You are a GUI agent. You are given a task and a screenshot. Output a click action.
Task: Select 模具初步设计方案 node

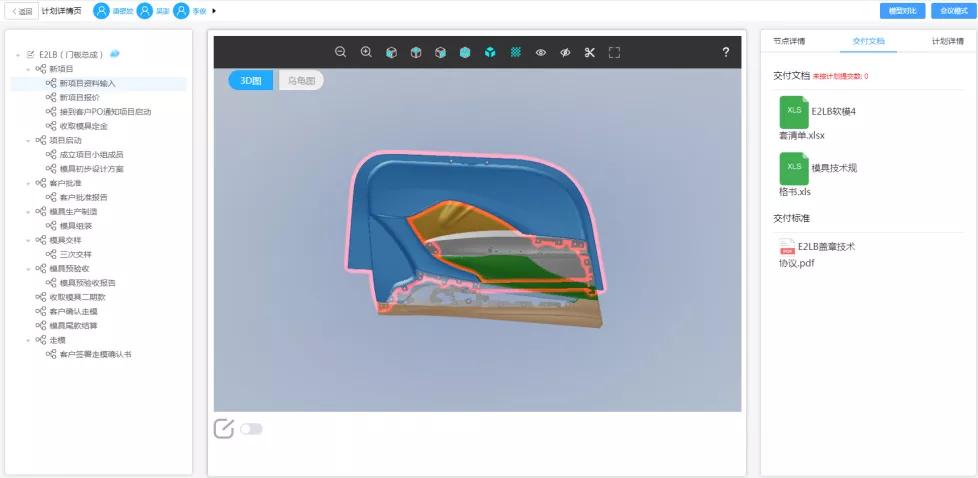(x=92, y=169)
